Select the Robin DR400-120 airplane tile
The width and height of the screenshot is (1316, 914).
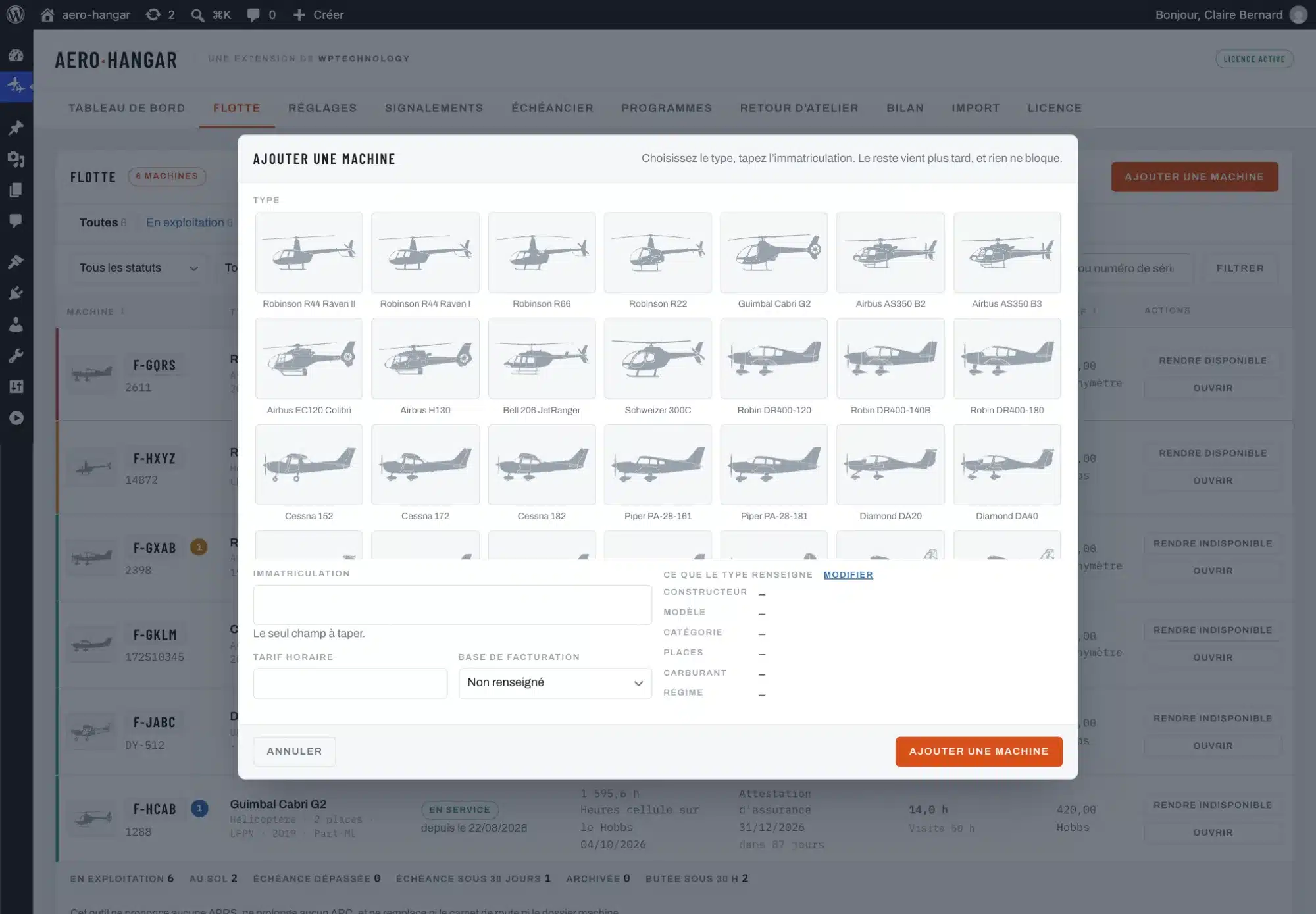pos(774,359)
